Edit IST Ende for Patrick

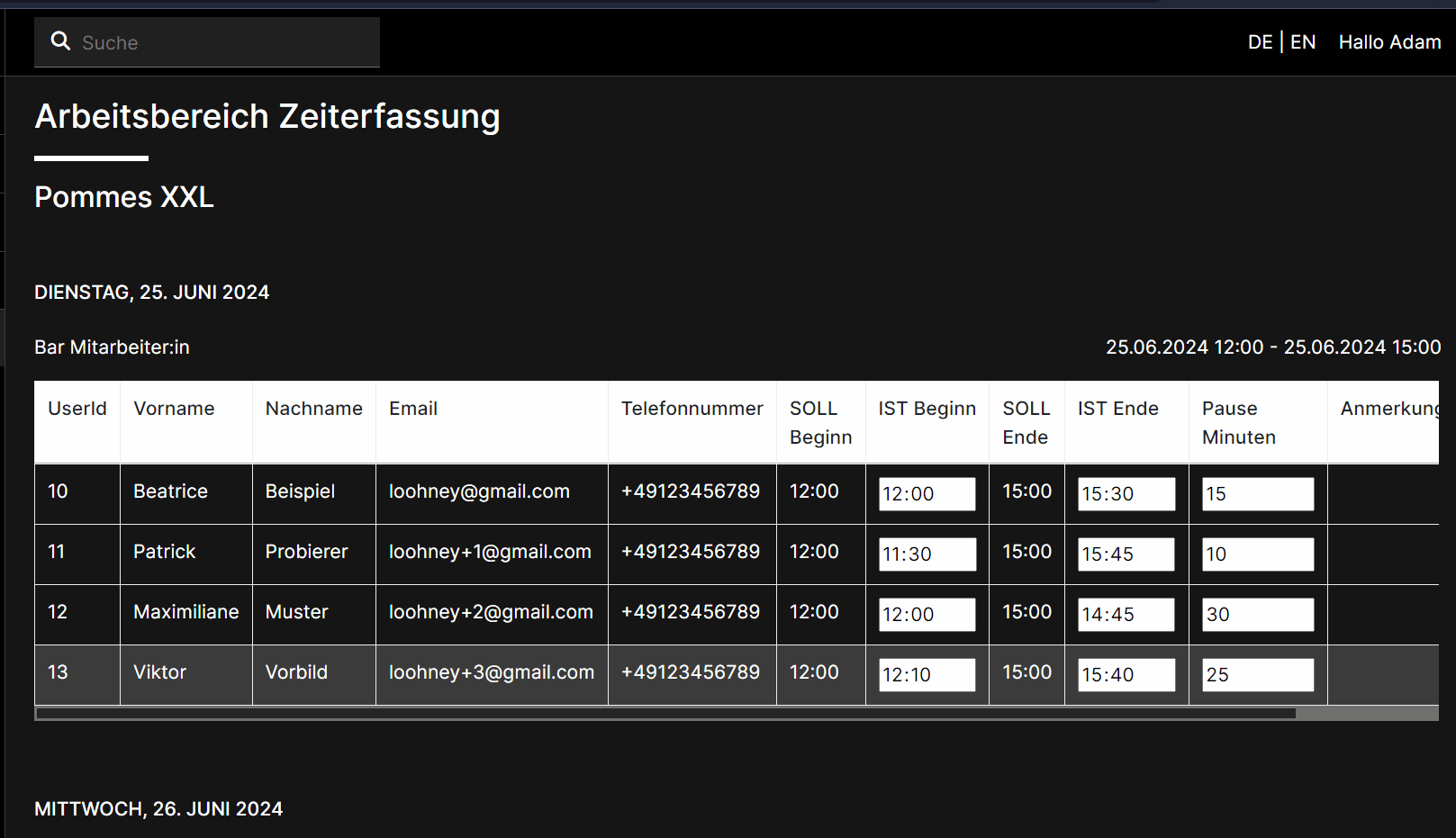tap(1126, 554)
